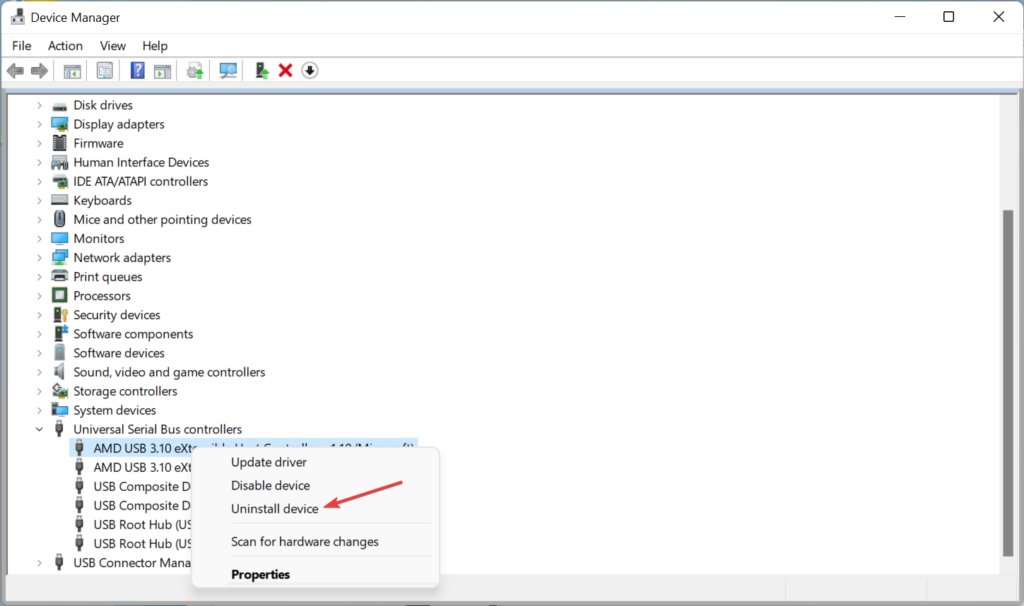Click the Keyboards category icon
This screenshot has height=606, width=1024.
click(x=59, y=200)
